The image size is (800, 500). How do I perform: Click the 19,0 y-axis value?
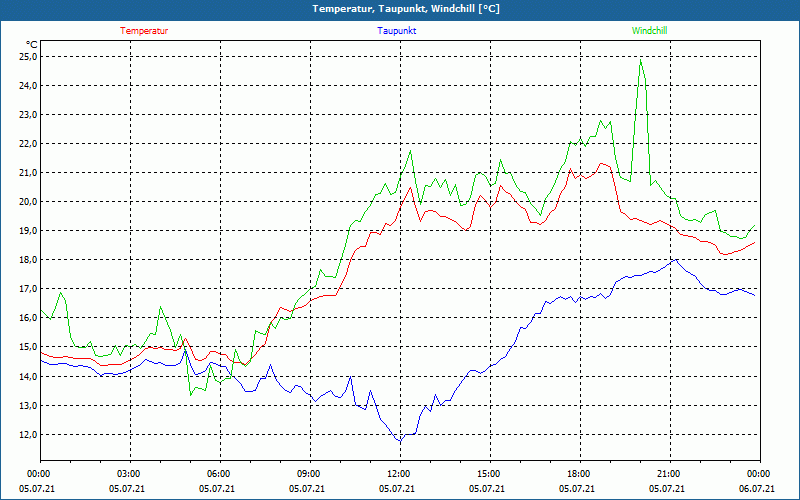tap(29, 231)
